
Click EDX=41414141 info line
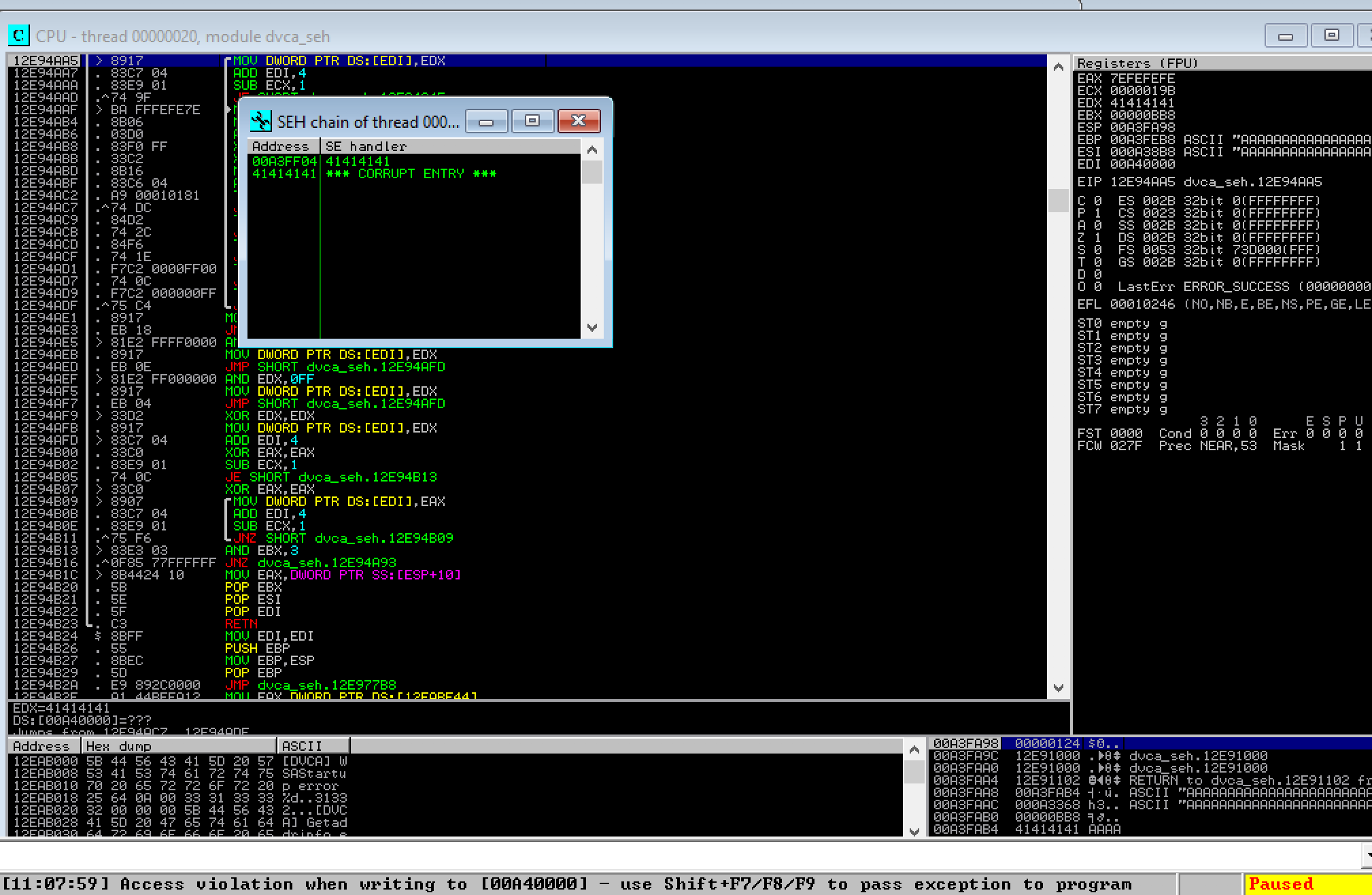[61, 708]
